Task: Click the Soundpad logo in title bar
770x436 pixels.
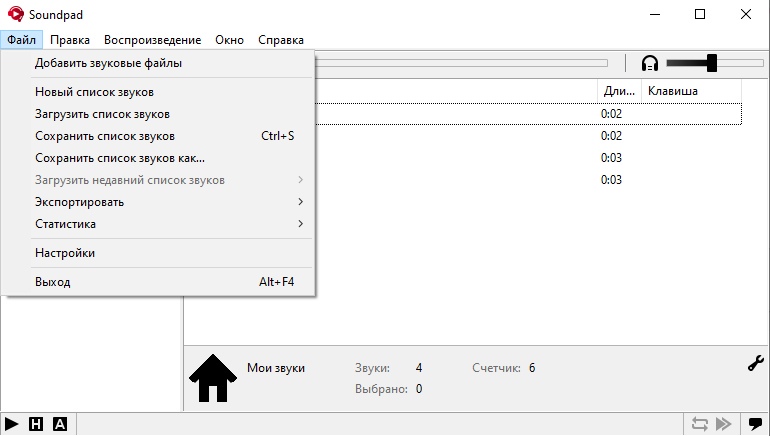Action: click(x=16, y=14)
